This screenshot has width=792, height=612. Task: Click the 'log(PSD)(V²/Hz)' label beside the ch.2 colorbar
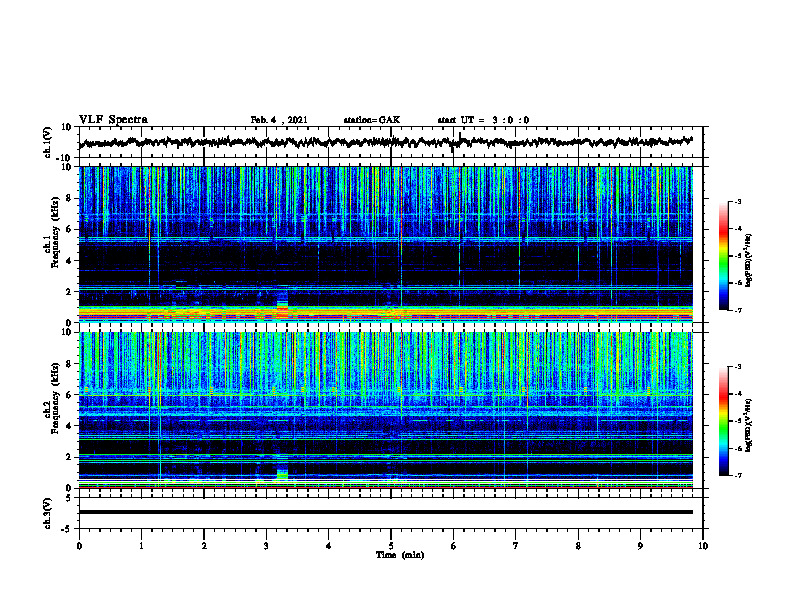749,425
